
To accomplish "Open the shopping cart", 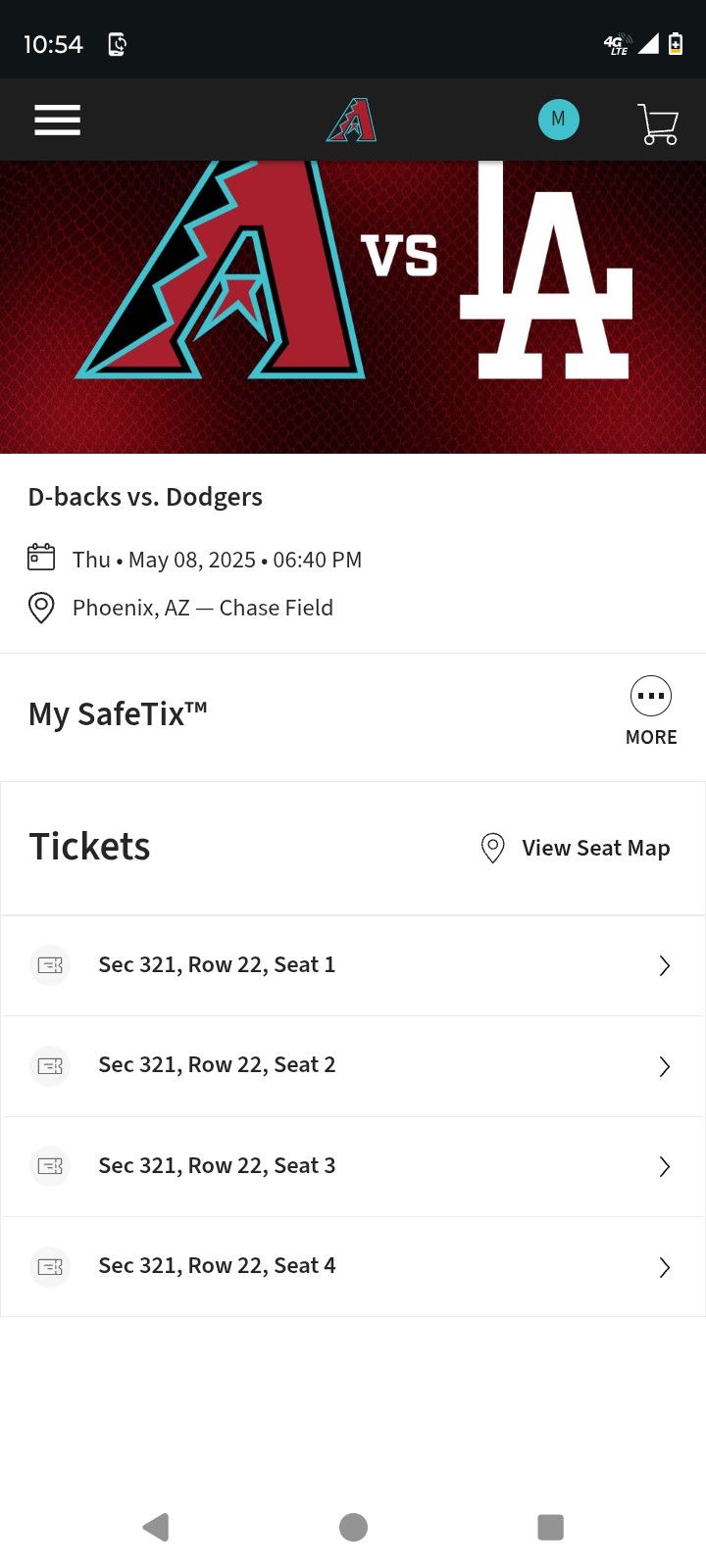I will (658, 123).
